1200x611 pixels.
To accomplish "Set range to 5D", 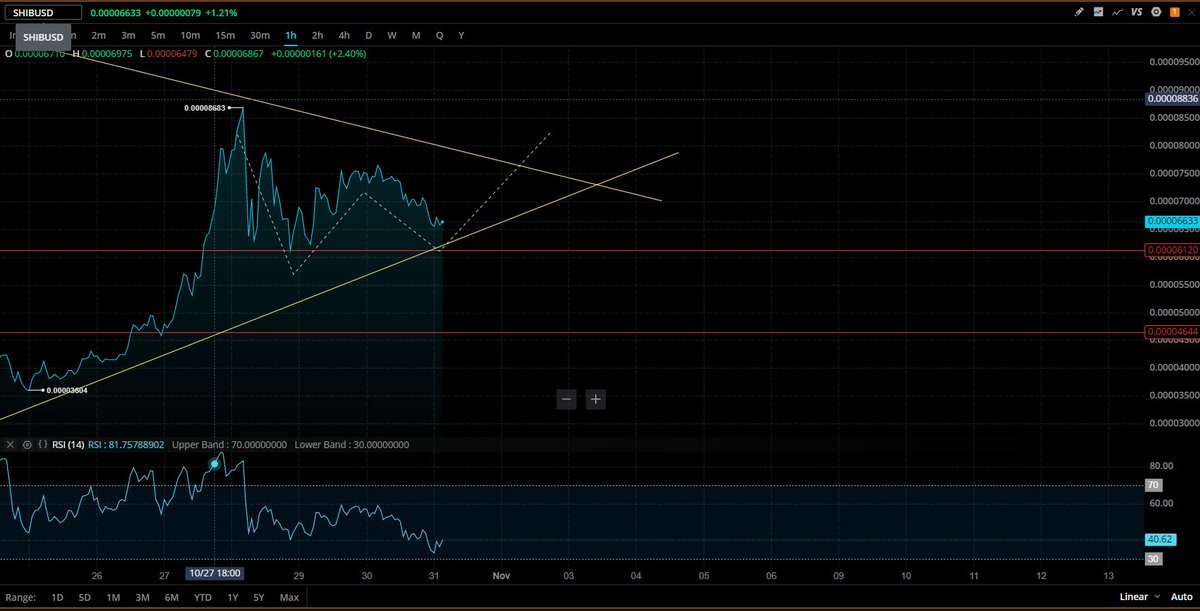I will point(85,597).
